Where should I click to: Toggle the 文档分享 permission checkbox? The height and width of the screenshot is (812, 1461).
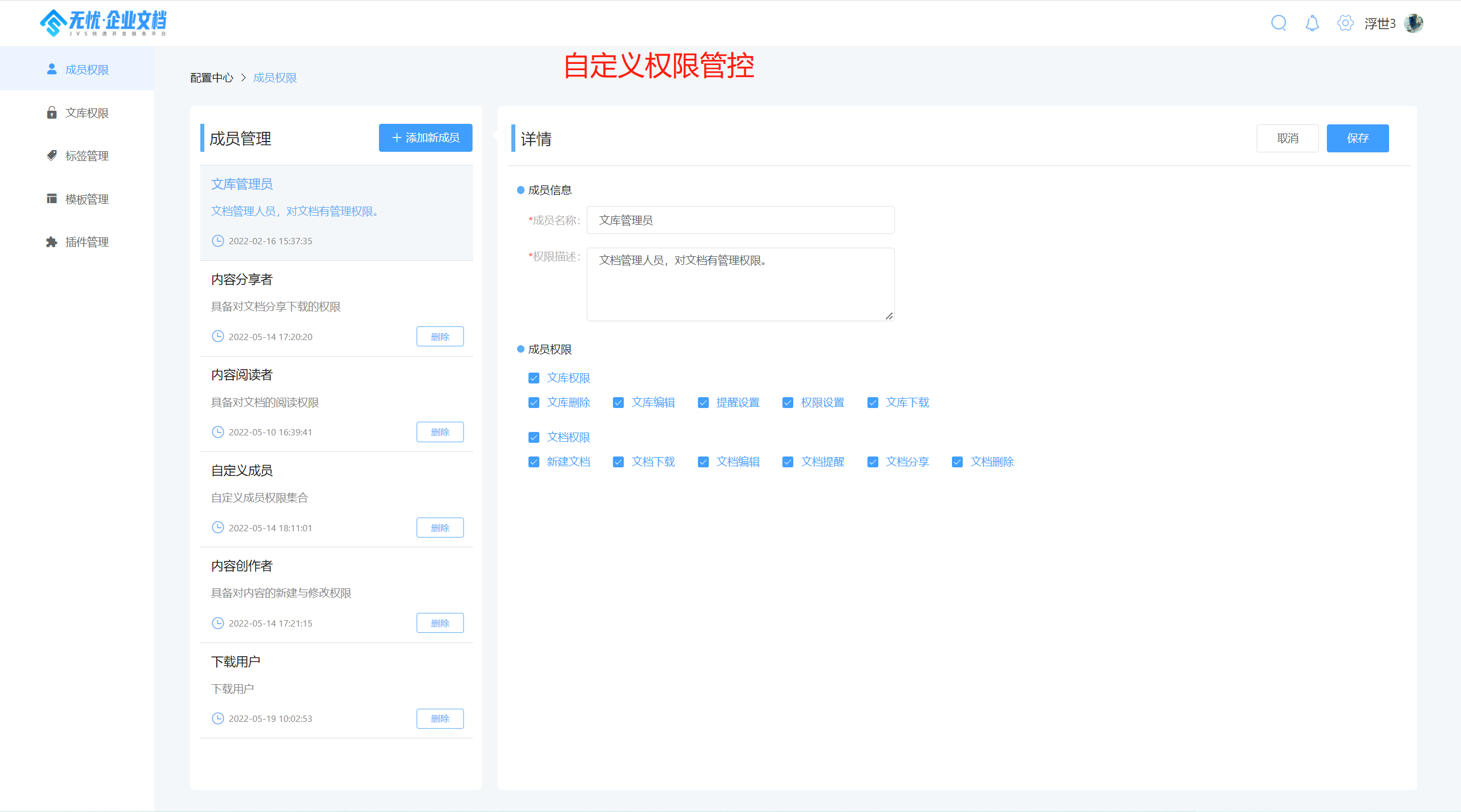click(873, 462)
